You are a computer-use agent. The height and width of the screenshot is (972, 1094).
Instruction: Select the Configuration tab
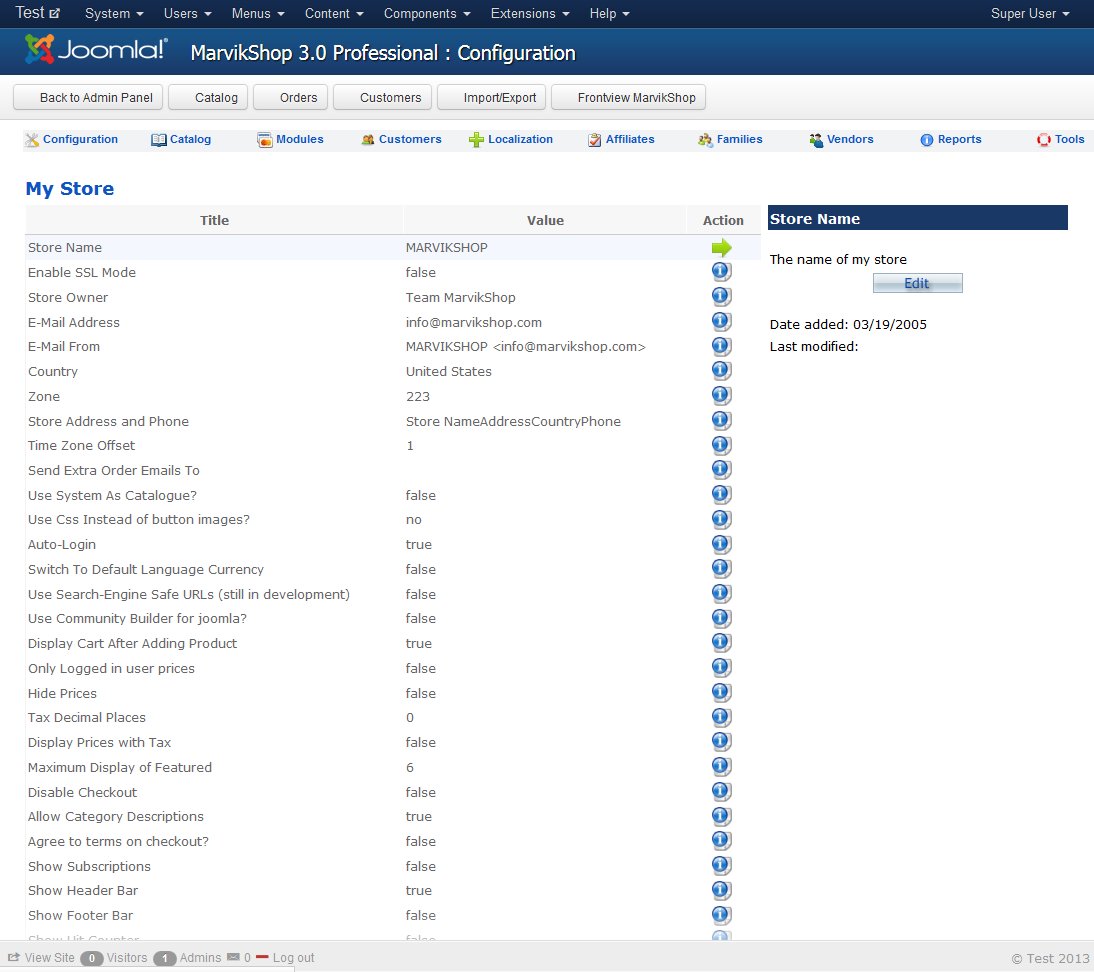point(71,140)
